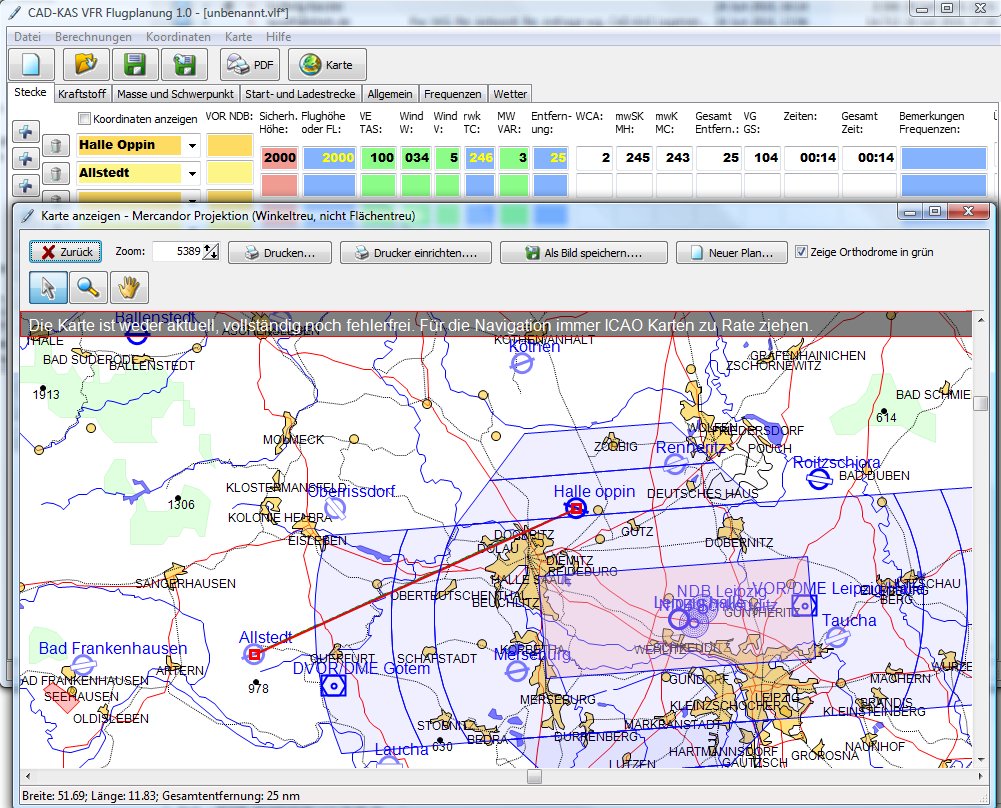Screen dimensions: 1001x808
Task: Open the Berechnungen menu
Action: click(x=93, y=36)
